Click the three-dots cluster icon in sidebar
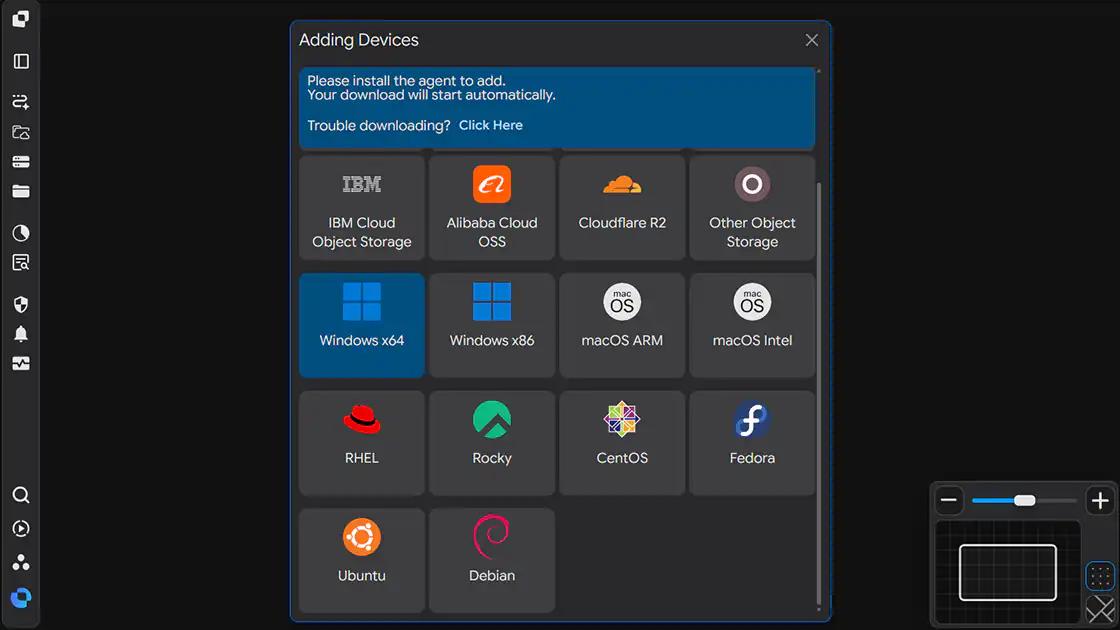1120x630 pixels. [21, 562]
